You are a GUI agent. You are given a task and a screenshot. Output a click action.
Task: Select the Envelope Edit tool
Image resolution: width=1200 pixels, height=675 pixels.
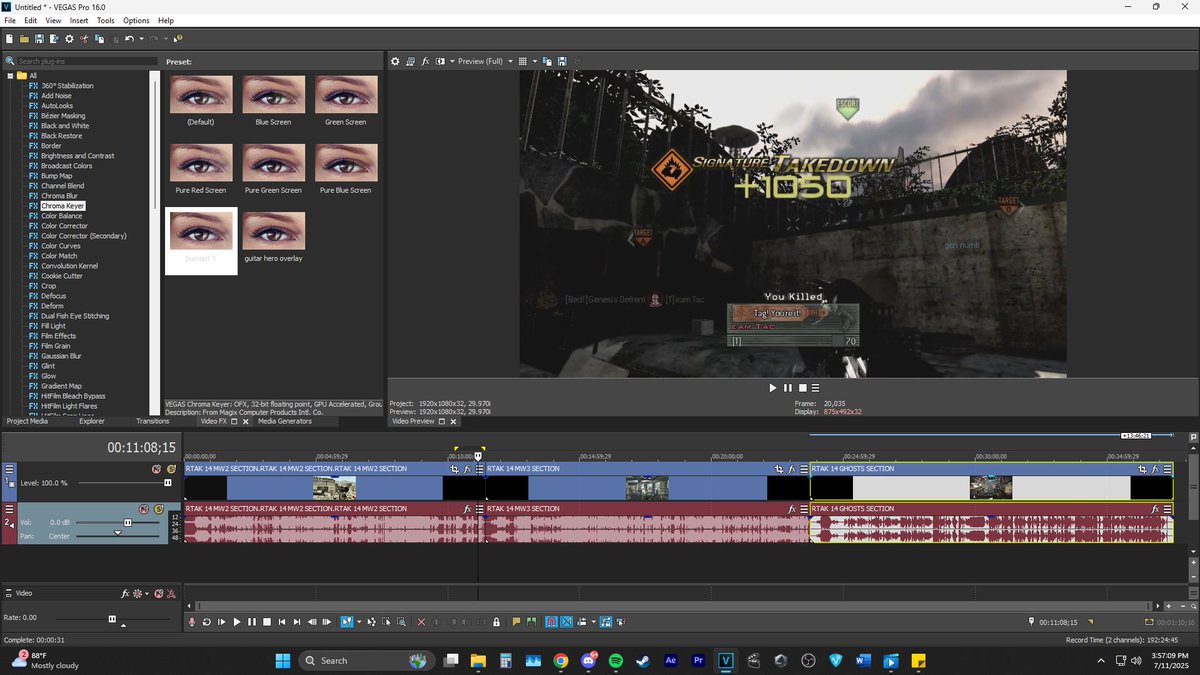pos(372,621)
